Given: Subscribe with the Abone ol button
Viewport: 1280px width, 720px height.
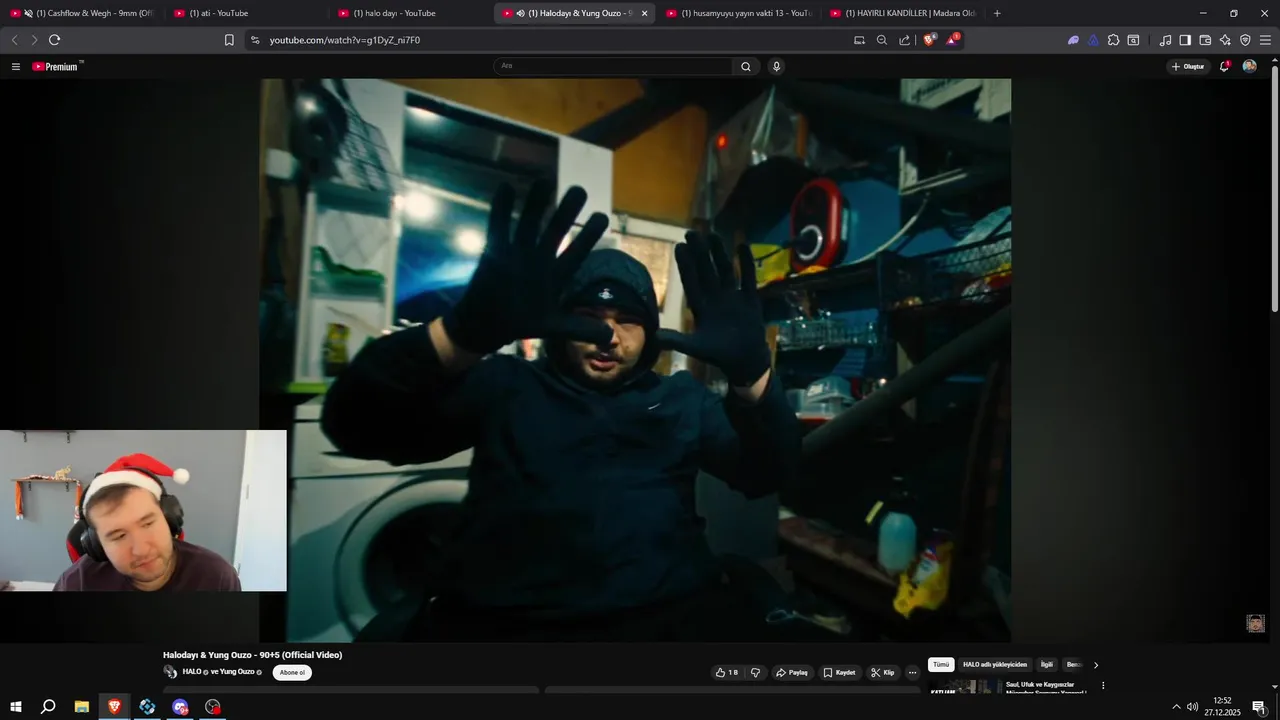Looking at the screenshot, I should 292,672.
